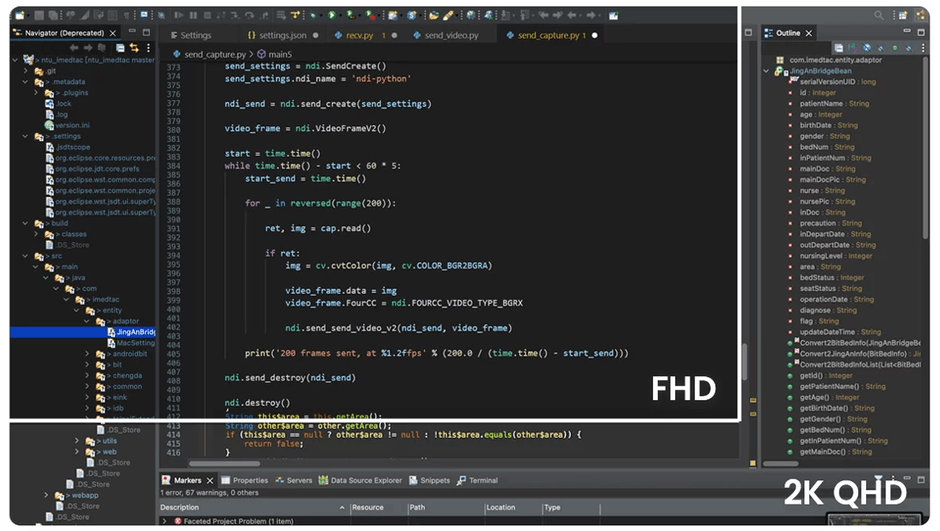The image size is (940, 531).
Task: Expand the Faceted Project Problem marker entry
Action: tap(166, 521)
